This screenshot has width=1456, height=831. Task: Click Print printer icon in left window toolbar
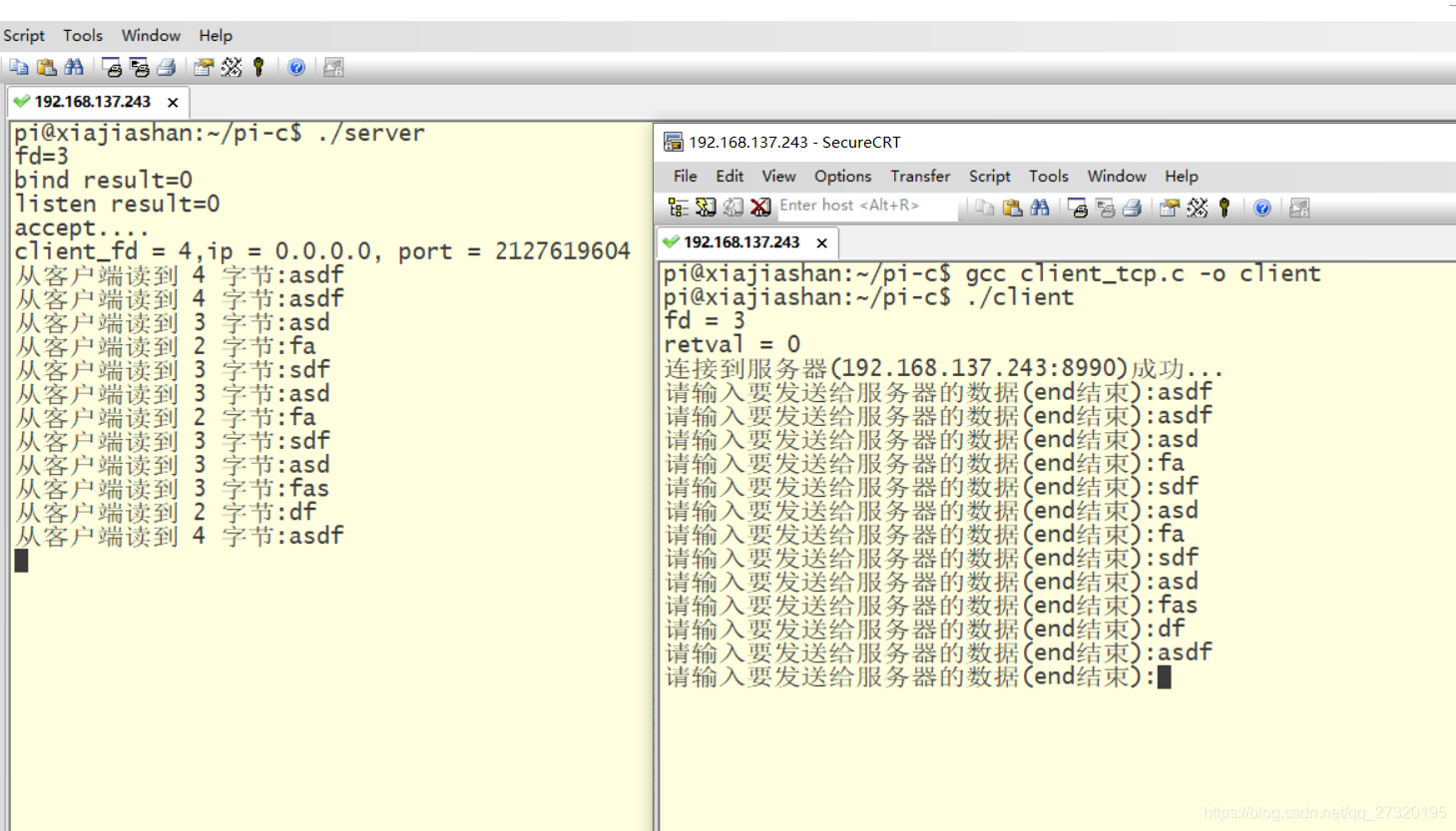(166, 67)
